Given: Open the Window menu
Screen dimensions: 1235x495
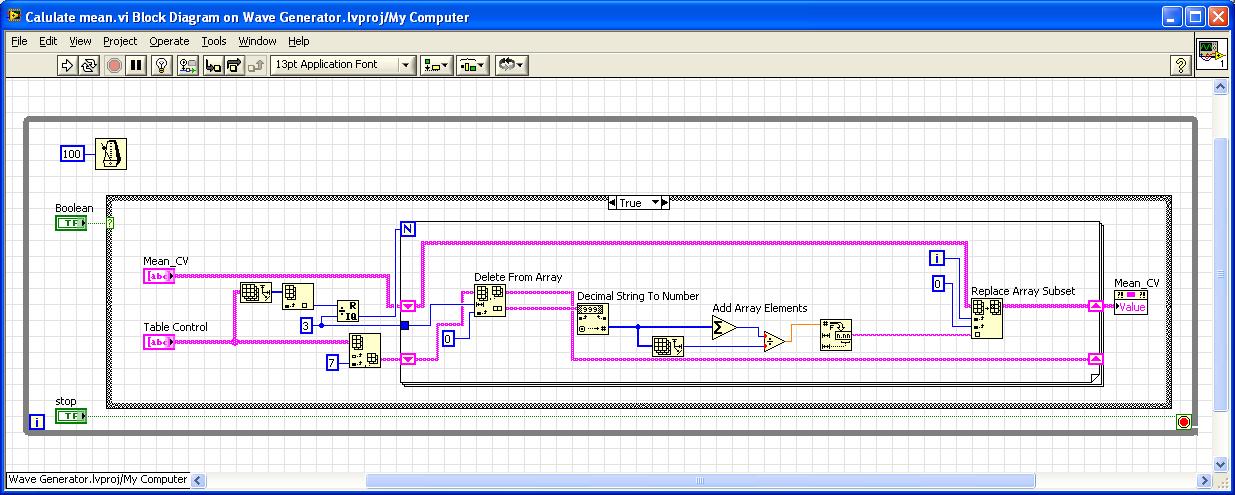Looking at the screenshot, I should (257, 41).
